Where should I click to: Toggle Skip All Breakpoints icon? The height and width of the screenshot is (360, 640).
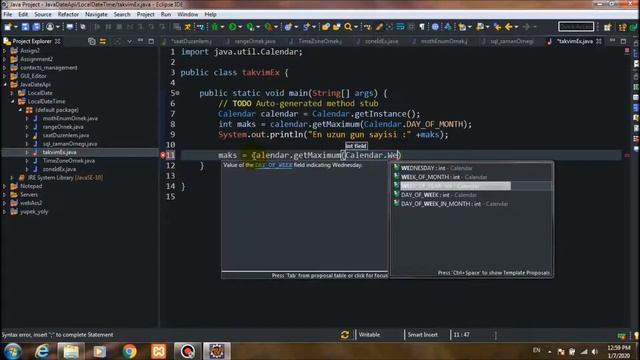coord(83,27)
